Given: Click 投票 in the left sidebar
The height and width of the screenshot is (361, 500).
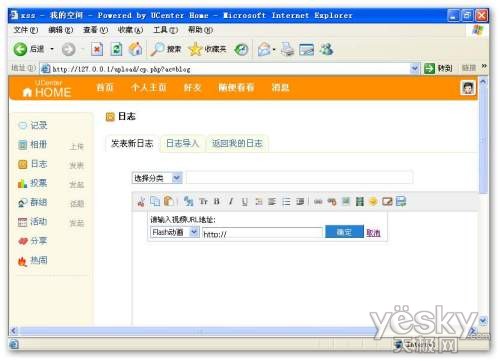Looking at the screenshot, I should coord(39,183).
